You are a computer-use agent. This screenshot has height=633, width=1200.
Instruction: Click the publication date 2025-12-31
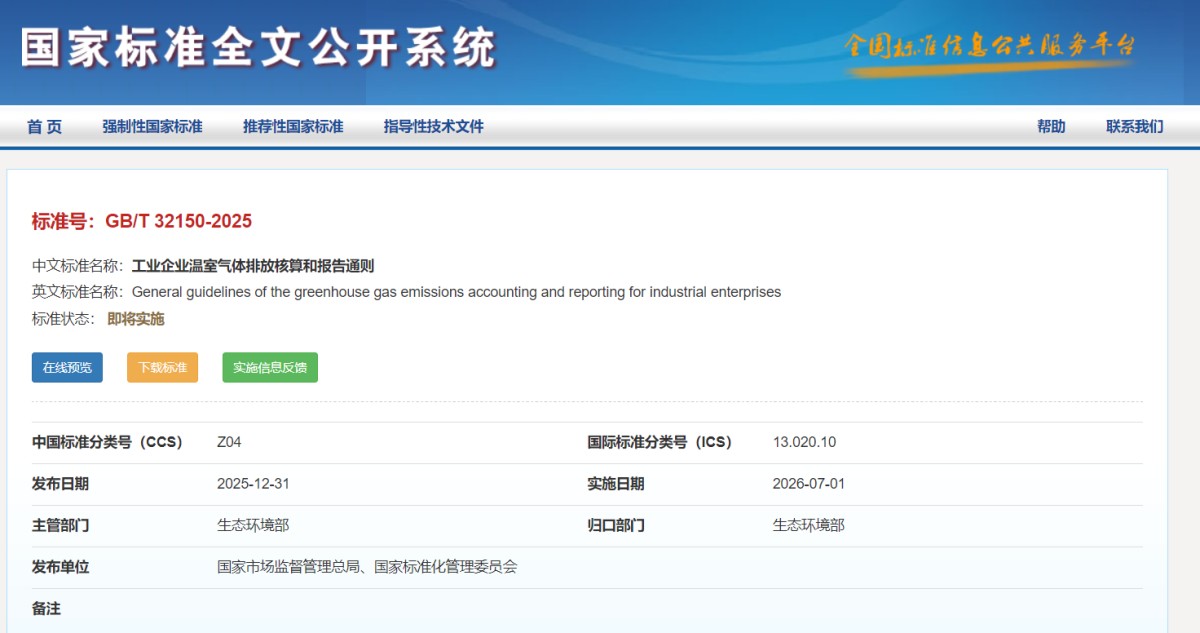coord(253,484)
